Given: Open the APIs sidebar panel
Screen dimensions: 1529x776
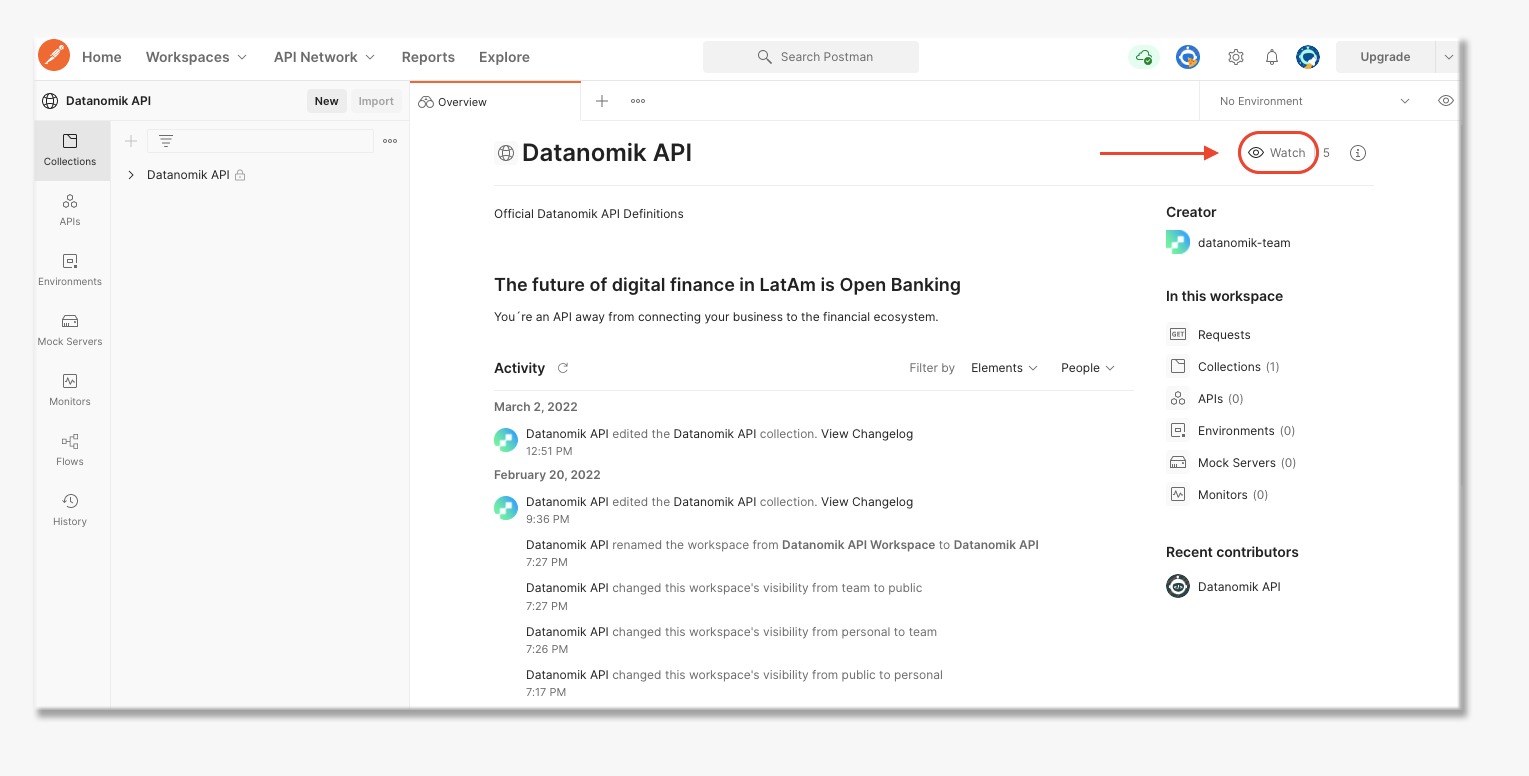Looking at the screenshot, I should tap(70, 210).
